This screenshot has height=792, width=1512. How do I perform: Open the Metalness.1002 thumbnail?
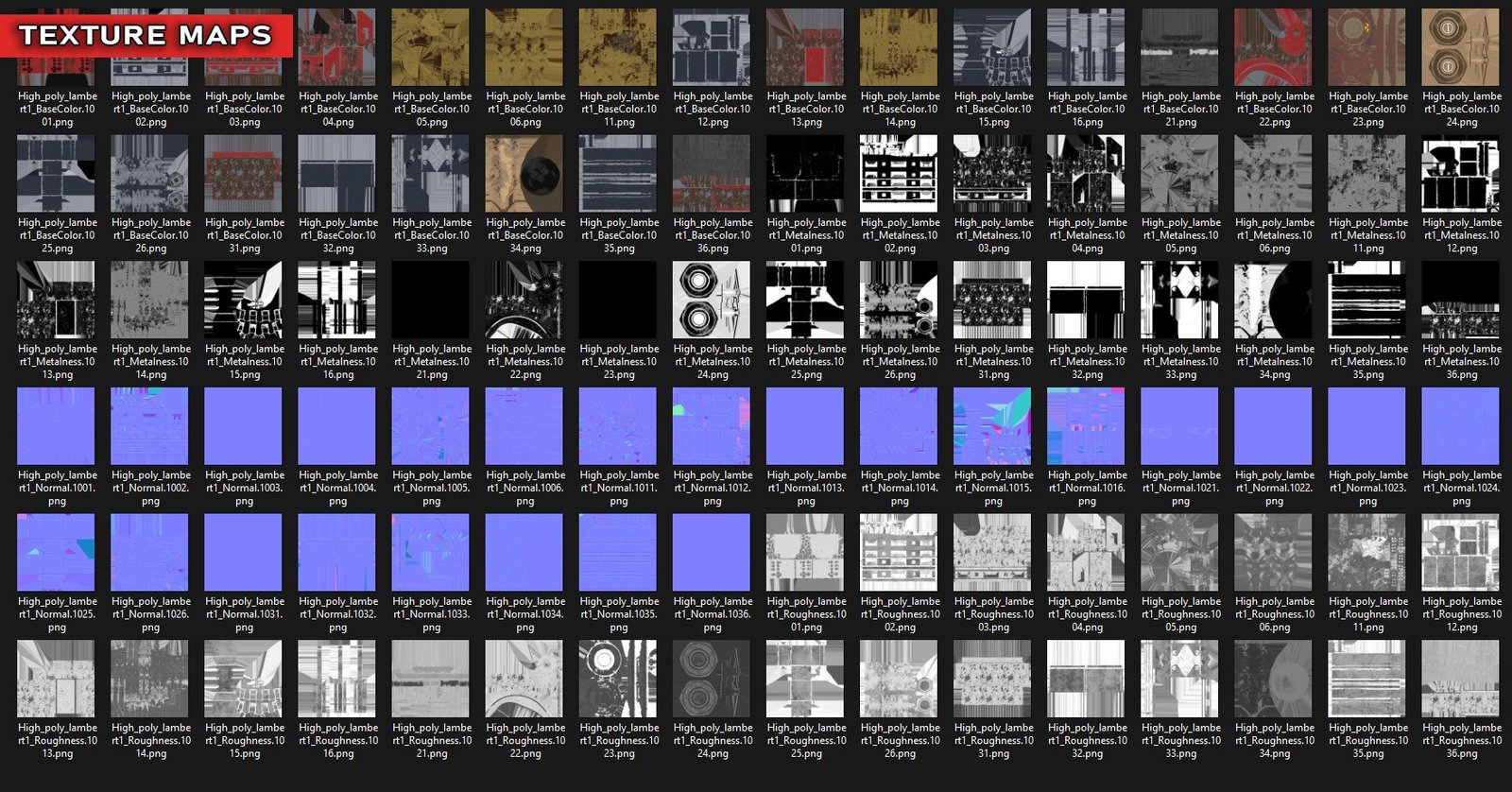pyautogui.click(x=899, y=174)
